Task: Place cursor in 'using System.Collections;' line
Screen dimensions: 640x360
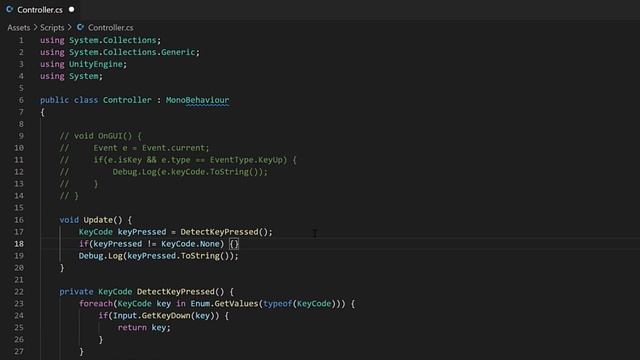Action: [x=100, y=40]
